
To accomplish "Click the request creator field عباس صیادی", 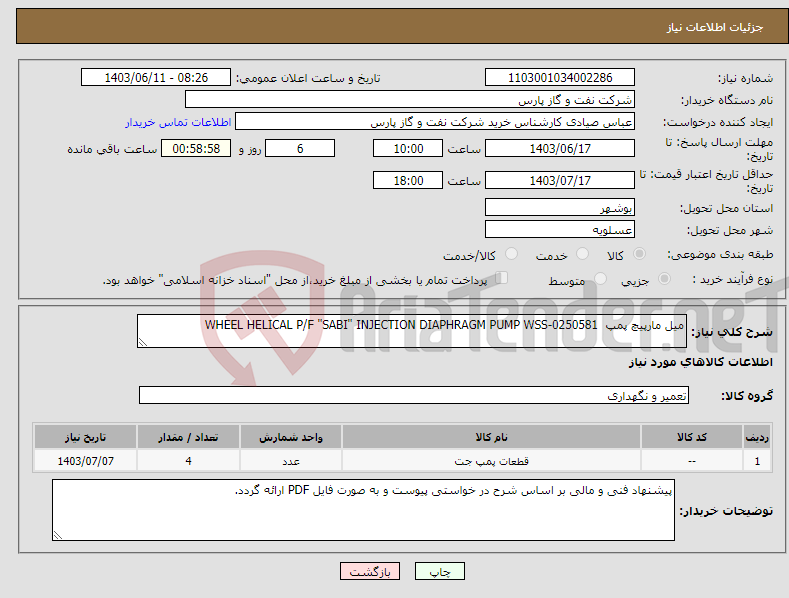I will pos(435,122).
